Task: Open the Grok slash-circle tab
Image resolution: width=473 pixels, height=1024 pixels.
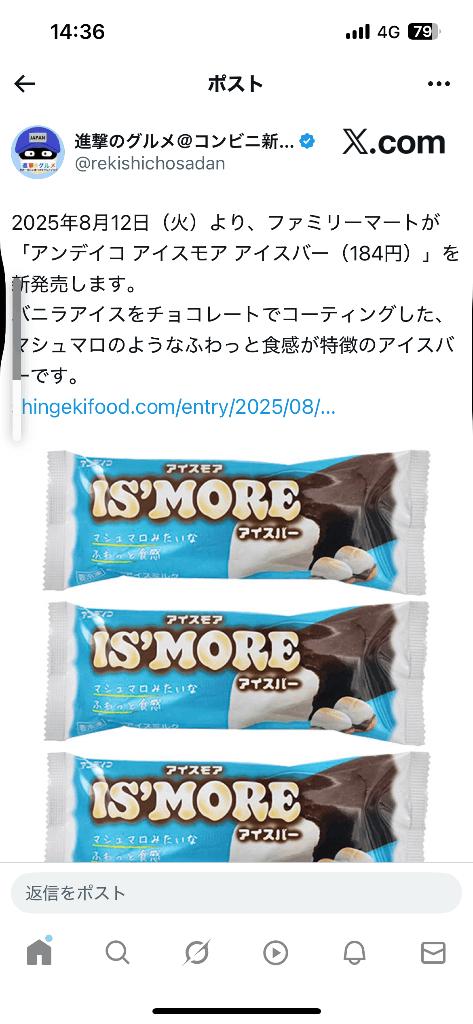Action: click(x=197, y=953)
